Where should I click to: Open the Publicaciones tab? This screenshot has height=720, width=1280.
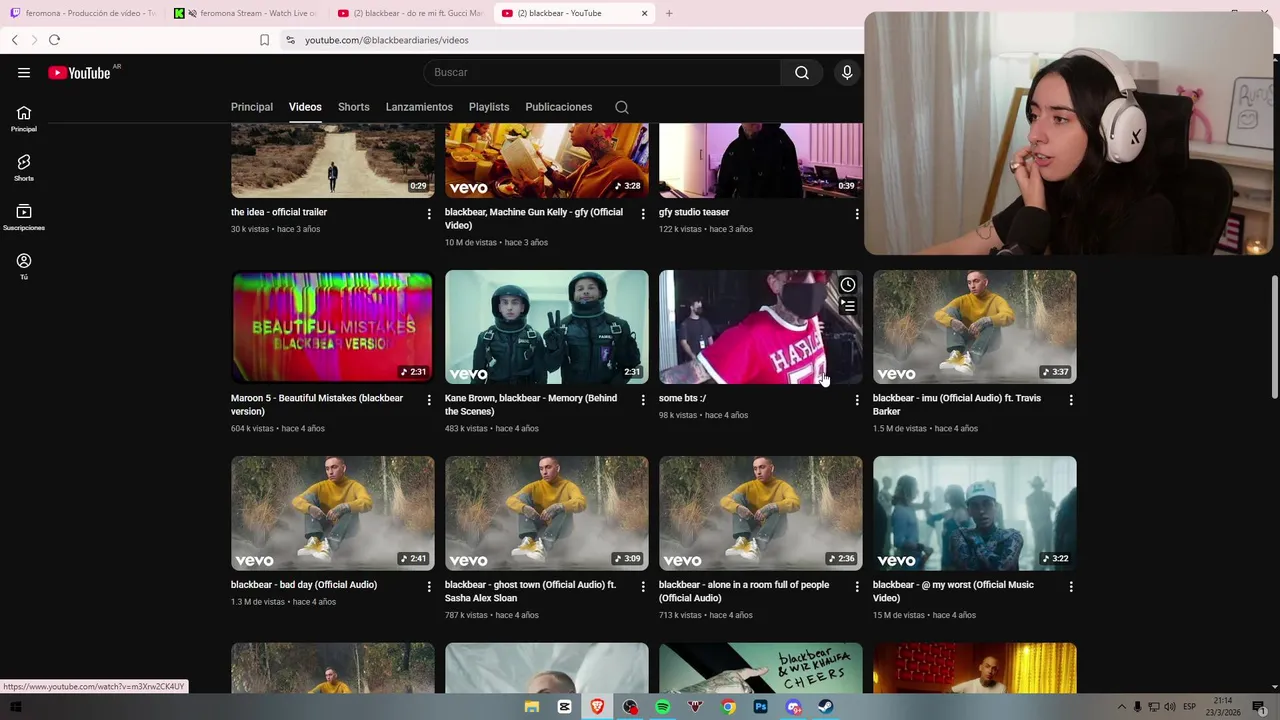[559, 107]
